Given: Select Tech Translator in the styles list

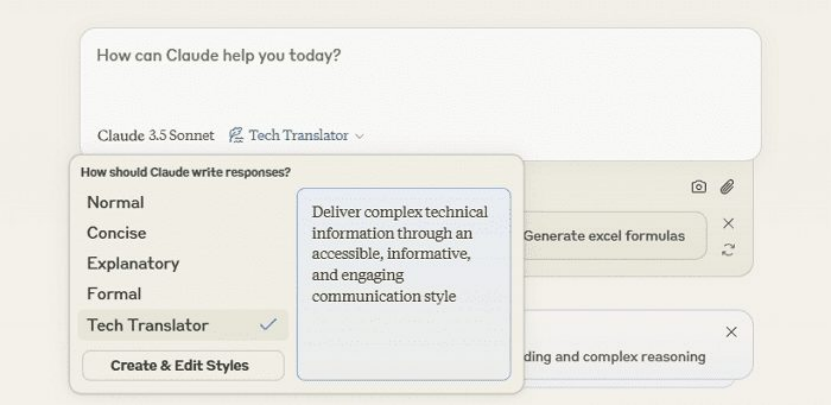Looking at the screenshot, I should coord(148,325).
